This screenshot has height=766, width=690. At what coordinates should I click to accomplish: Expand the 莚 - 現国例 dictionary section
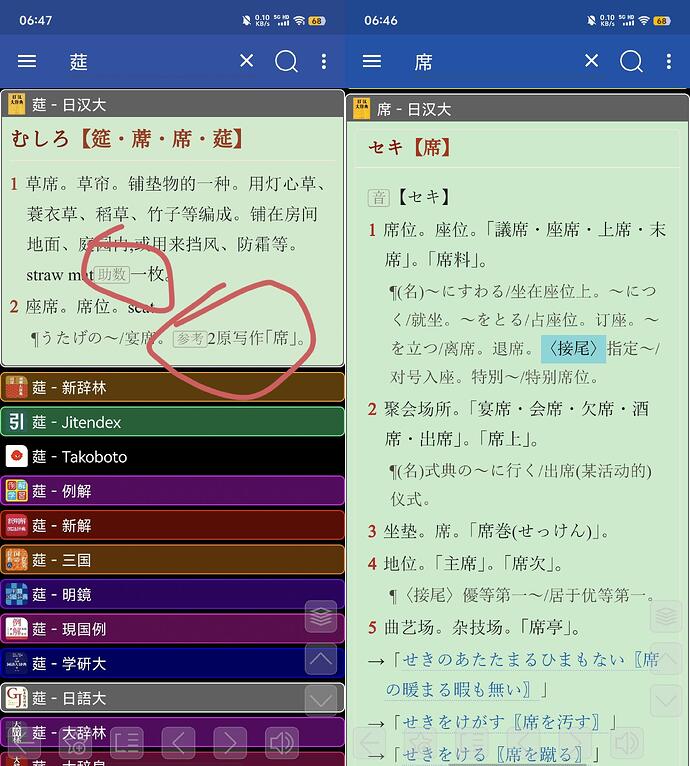[x=172, y=629]
